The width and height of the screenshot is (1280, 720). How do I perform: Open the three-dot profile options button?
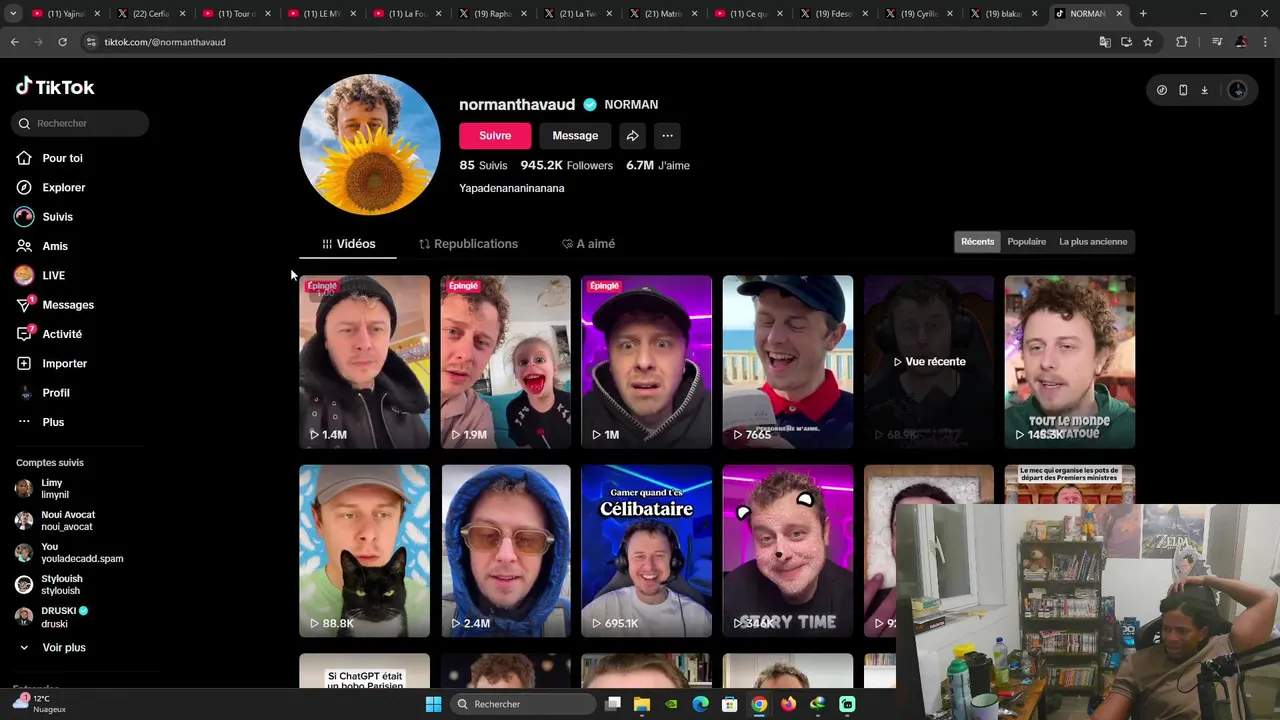(667, 136)
